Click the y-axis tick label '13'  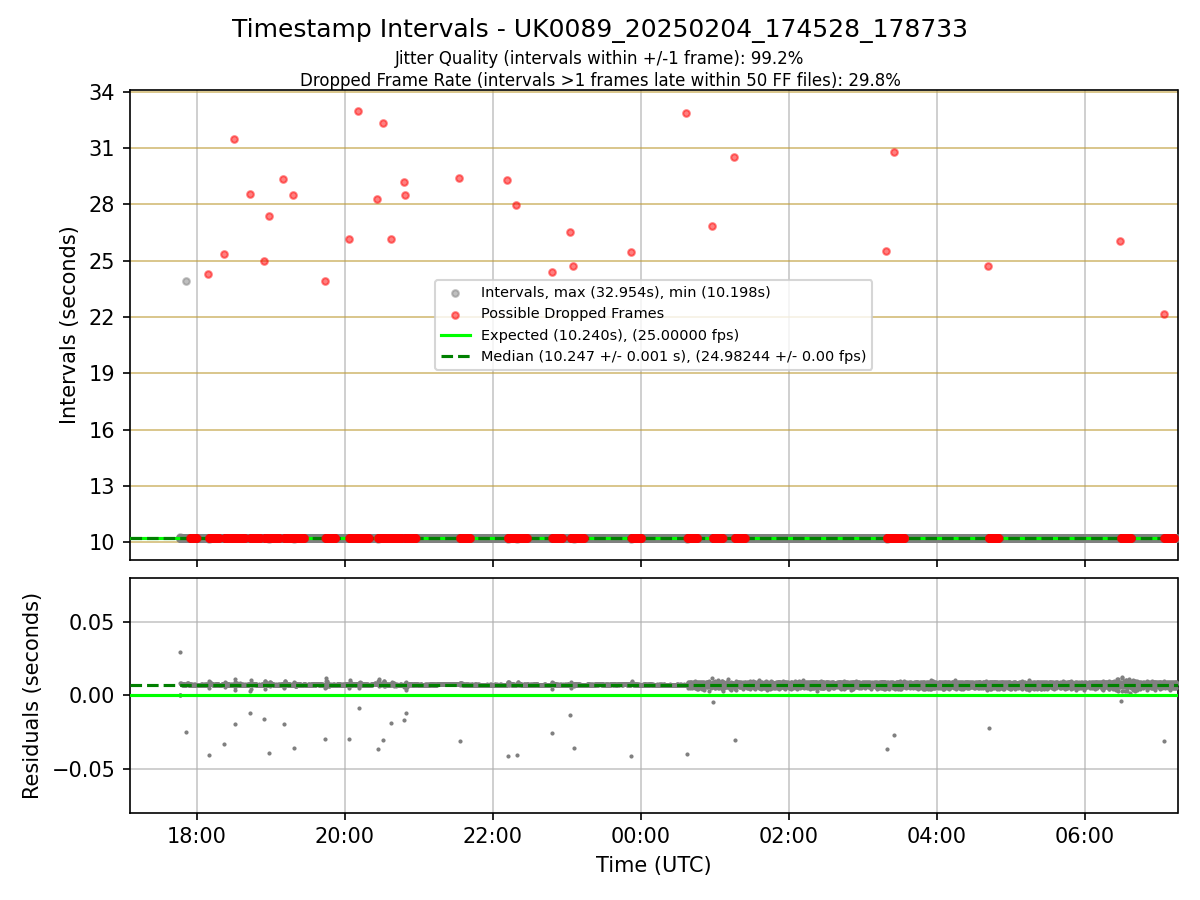pyautogui.click(x=104, y=486)
